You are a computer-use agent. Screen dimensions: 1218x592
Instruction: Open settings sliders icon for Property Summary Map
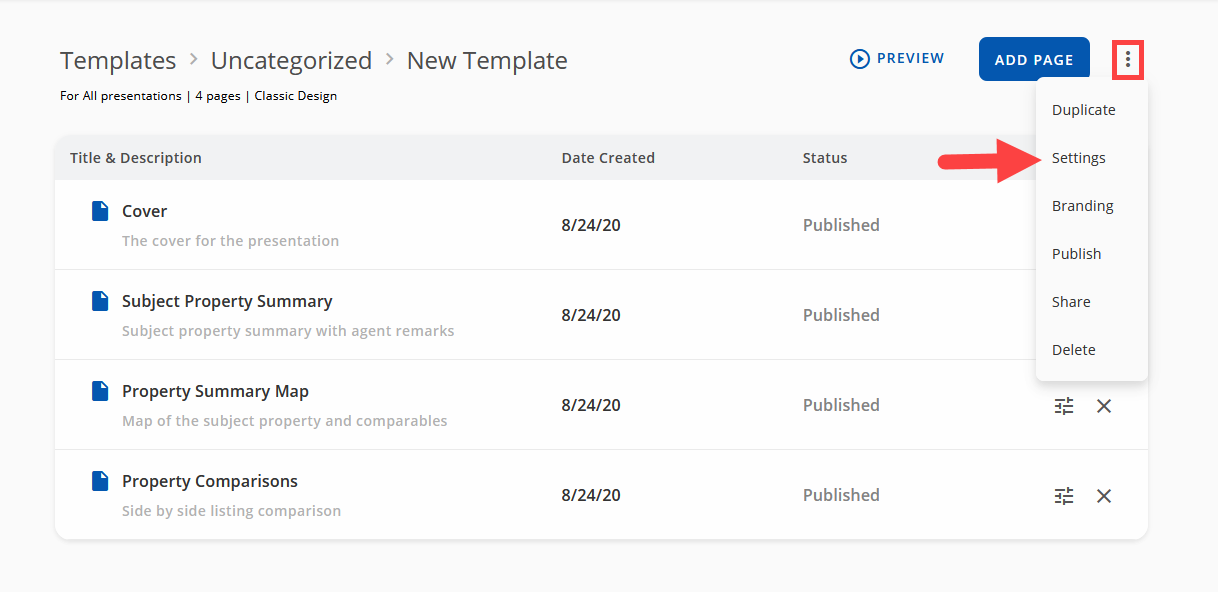1064,406
